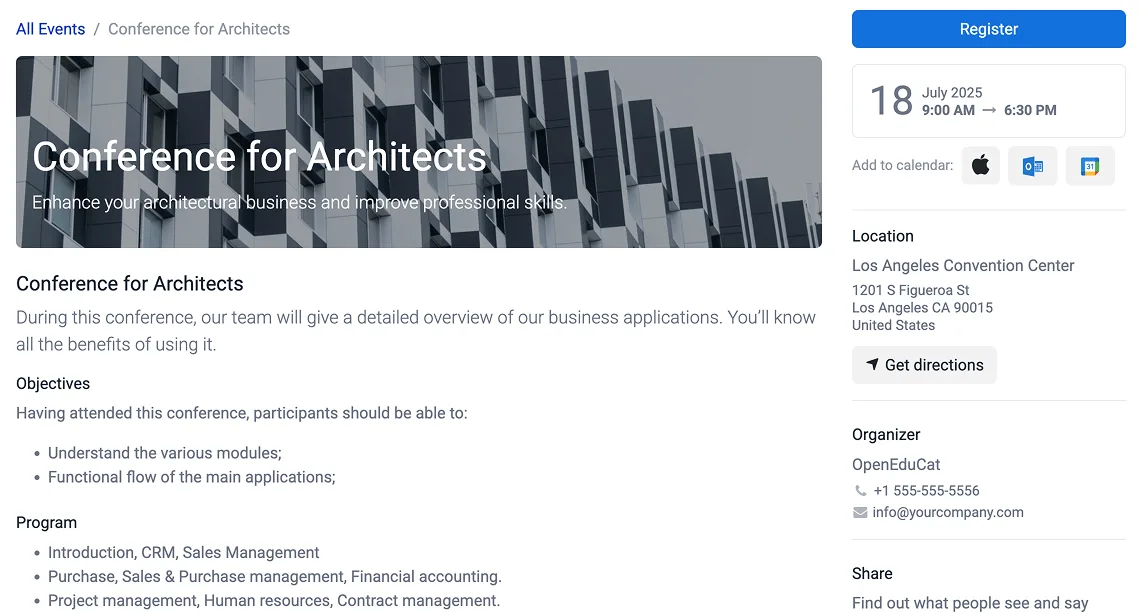Click the Objectives section heading
The width and height of the screenshot is (1145, 614).
click(53, 384)
